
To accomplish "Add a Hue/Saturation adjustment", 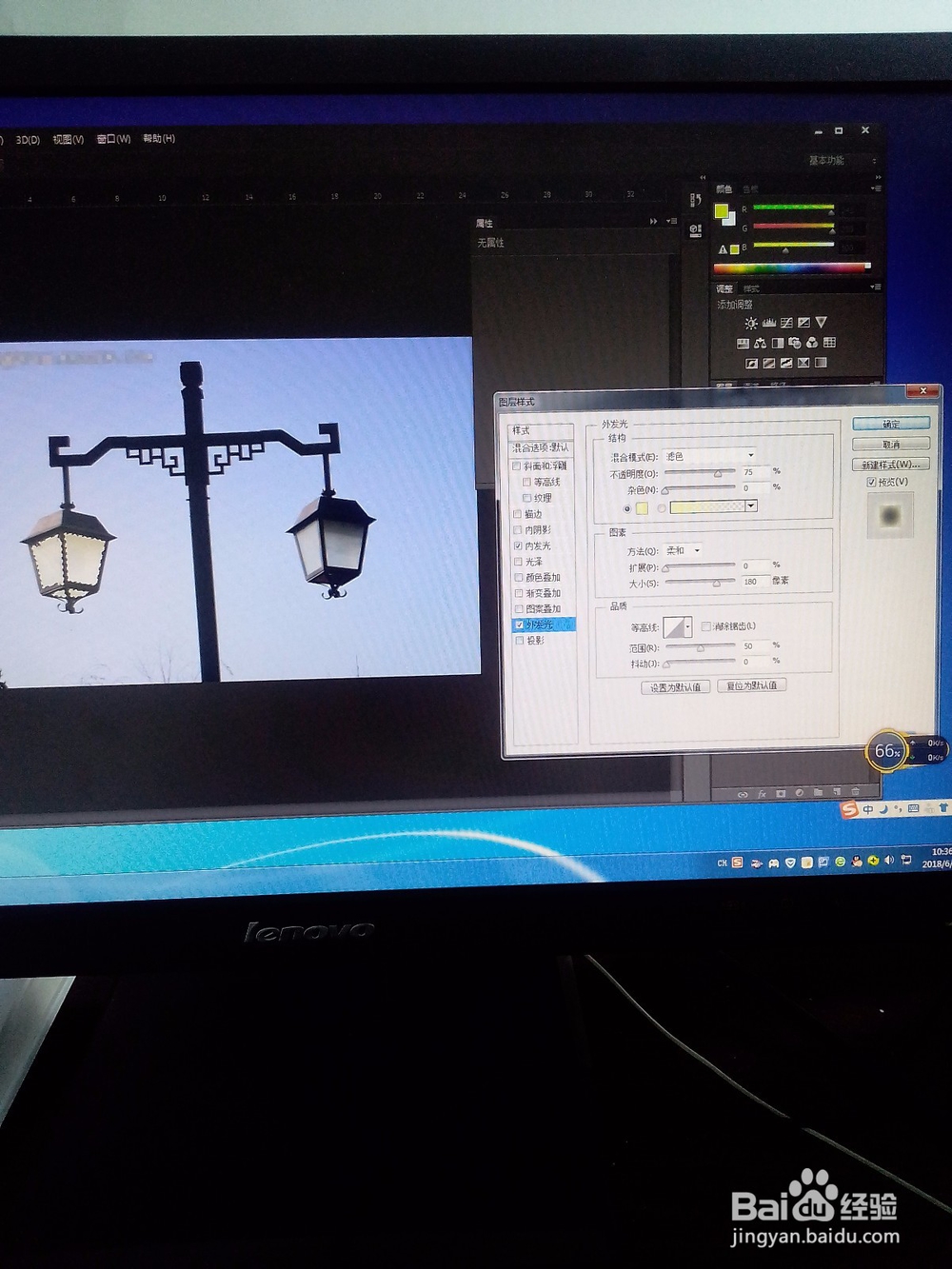I will [743, 344].
